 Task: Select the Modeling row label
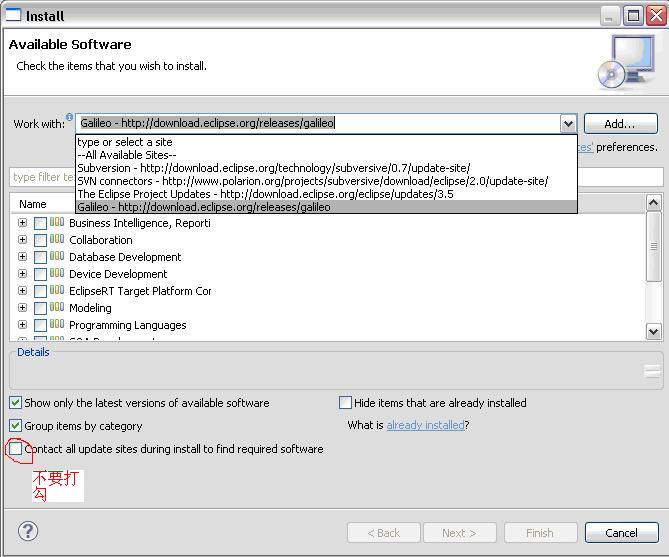tap(90, 308)
